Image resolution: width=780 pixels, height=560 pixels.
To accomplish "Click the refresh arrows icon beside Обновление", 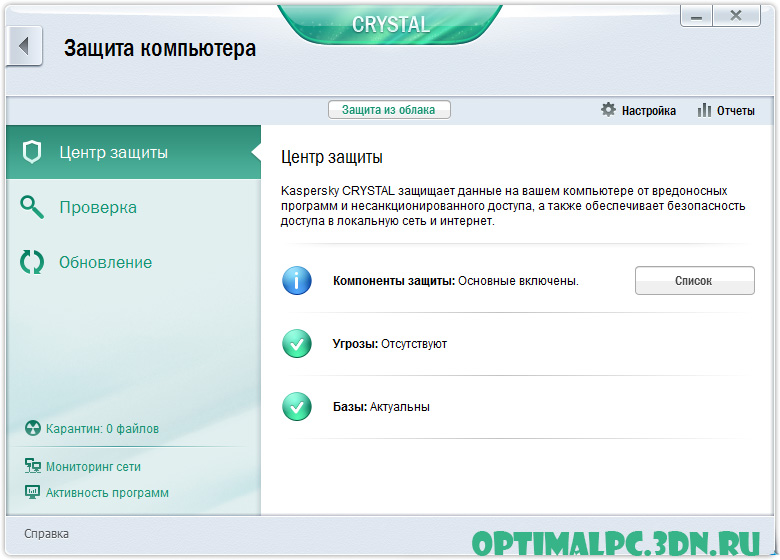I will (32, 262).
